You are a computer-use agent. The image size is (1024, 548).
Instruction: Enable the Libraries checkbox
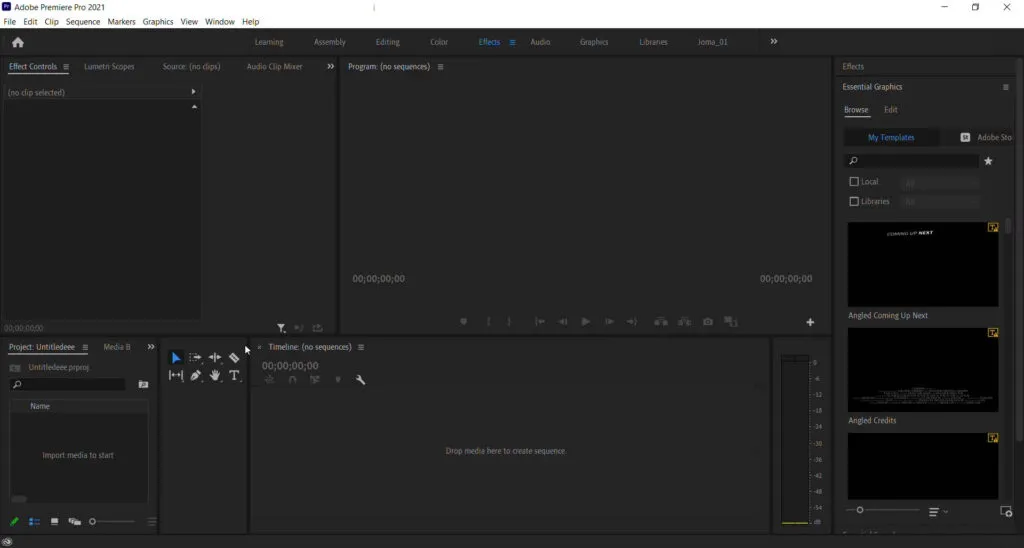[854, 201]
